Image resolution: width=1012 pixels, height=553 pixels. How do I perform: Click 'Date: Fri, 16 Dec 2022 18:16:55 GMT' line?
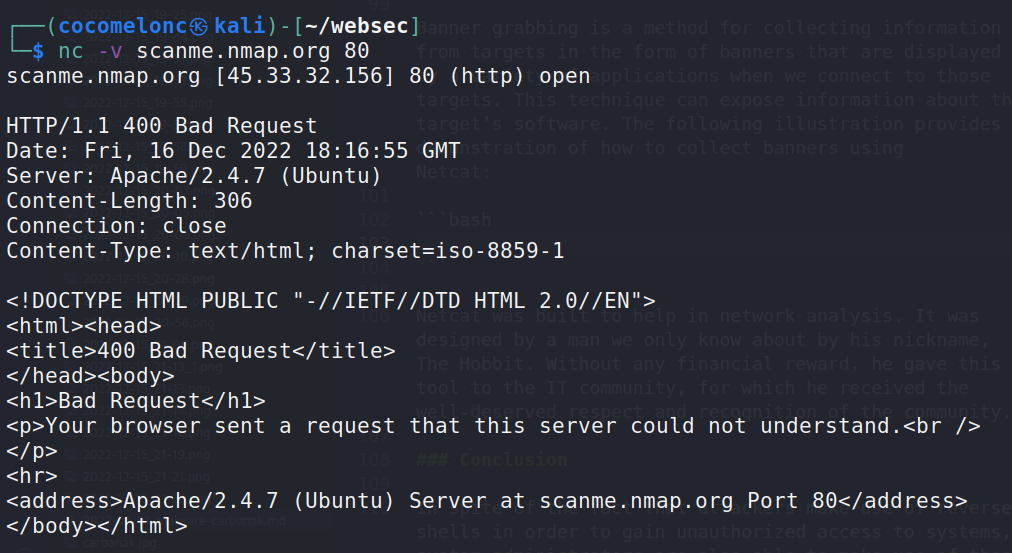coord(233,151)
